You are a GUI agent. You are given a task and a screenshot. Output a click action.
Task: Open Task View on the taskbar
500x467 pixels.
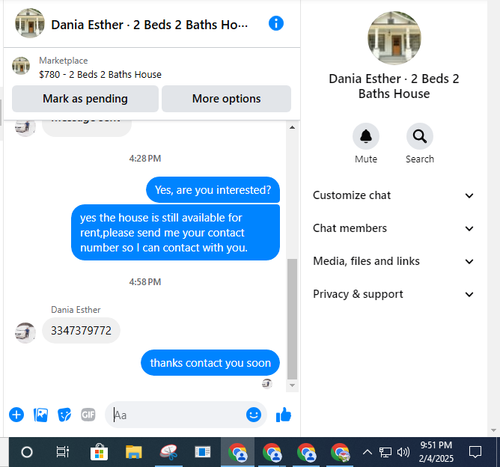(62, 452)
